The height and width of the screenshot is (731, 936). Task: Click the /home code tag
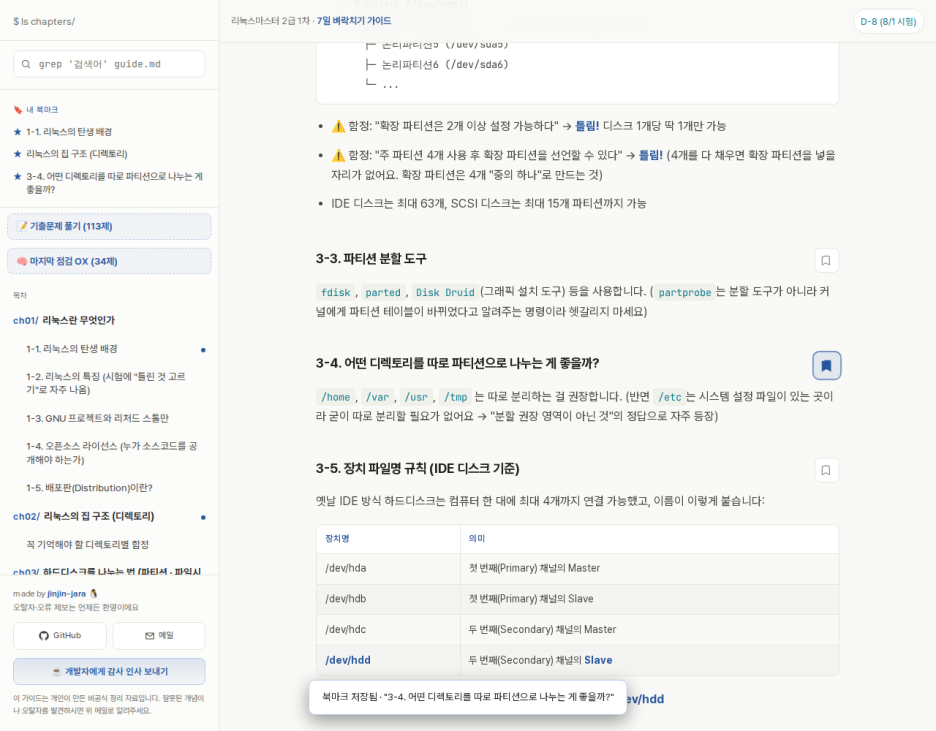[335, 397]
